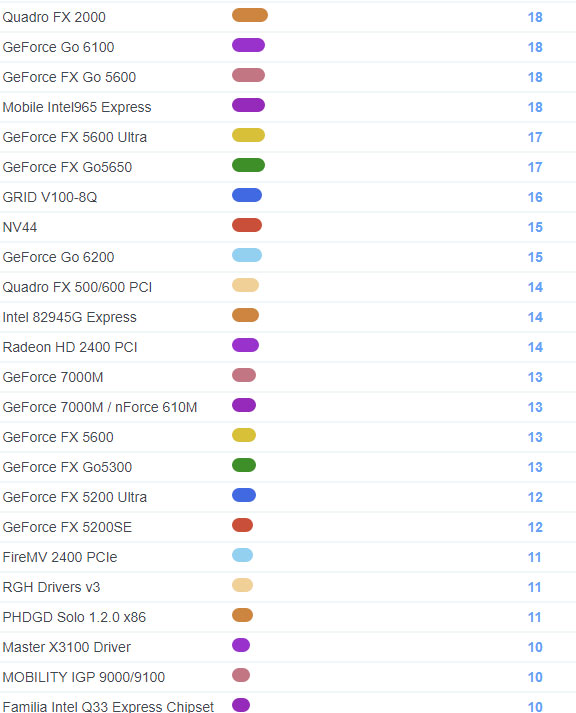Open the Quadro FX 2000 entry

pyautogui.click(x=54, y=17)
